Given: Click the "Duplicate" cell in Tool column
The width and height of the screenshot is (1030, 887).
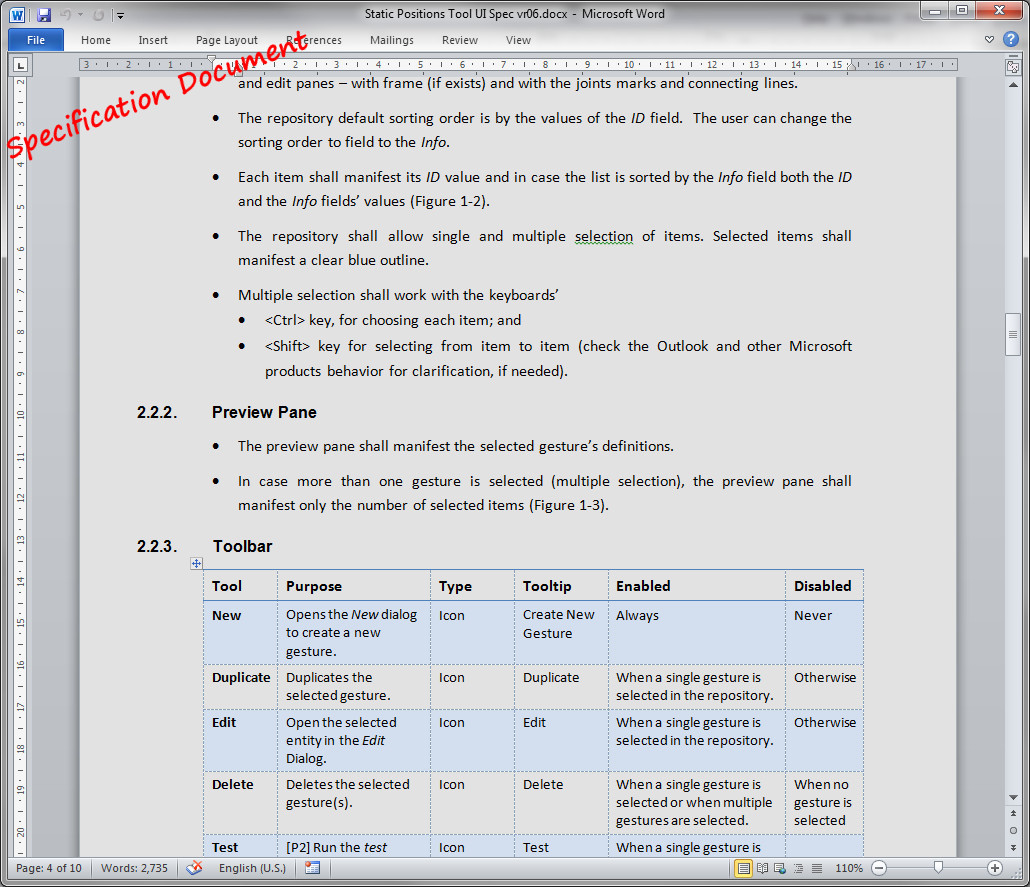Looking at the screenshot, I should click(240, 687).
